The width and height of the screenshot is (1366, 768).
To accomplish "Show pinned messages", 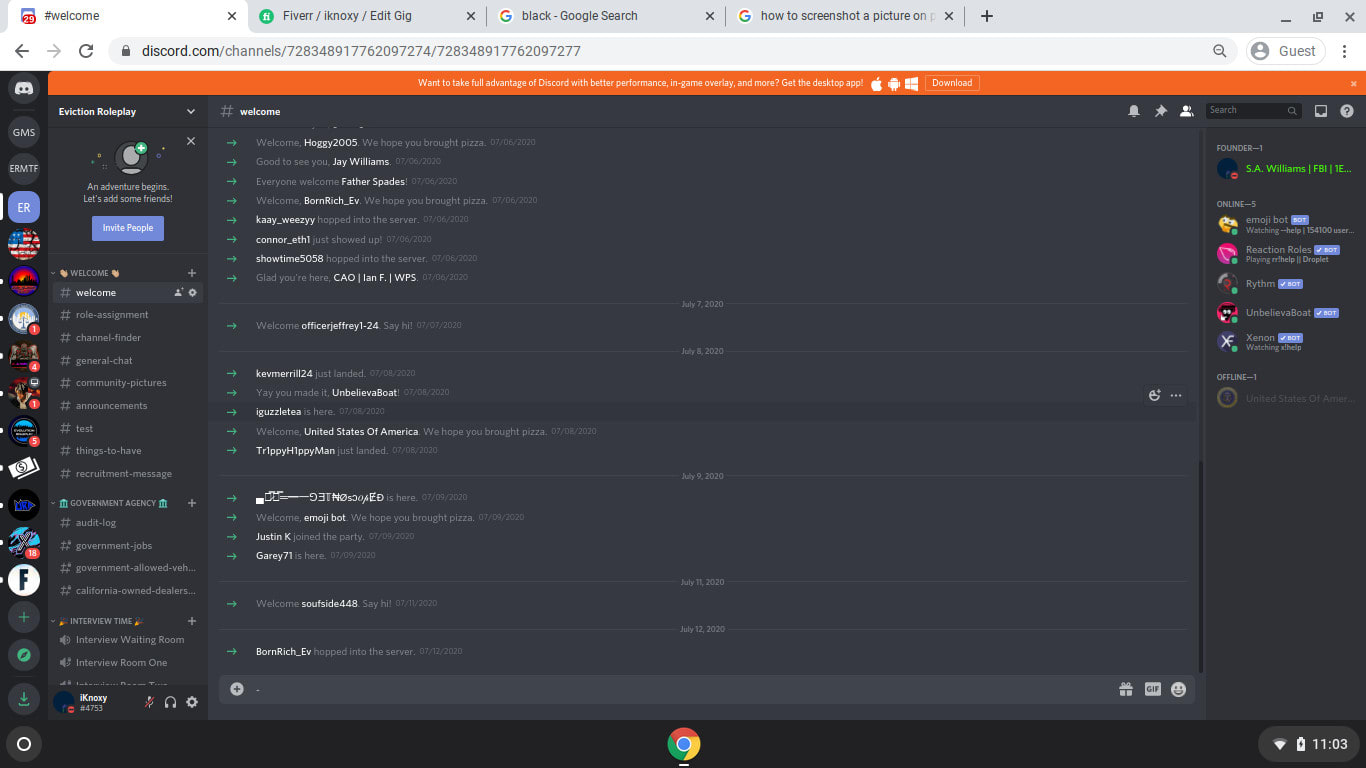I will [x=1160, y=111].
